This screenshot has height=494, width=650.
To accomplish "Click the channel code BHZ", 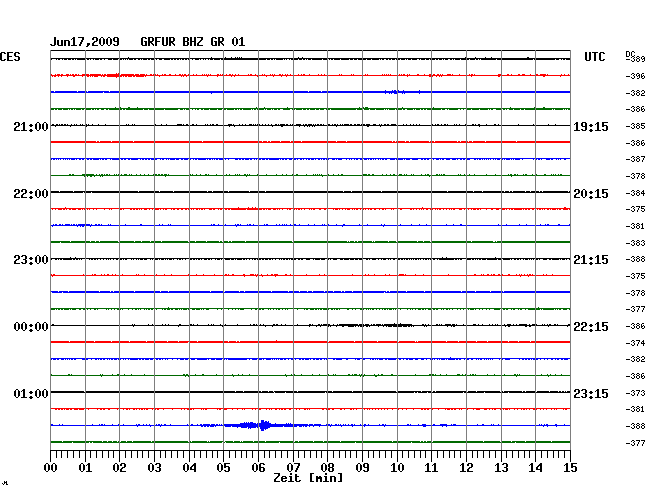I will click(x=193, y=42).
